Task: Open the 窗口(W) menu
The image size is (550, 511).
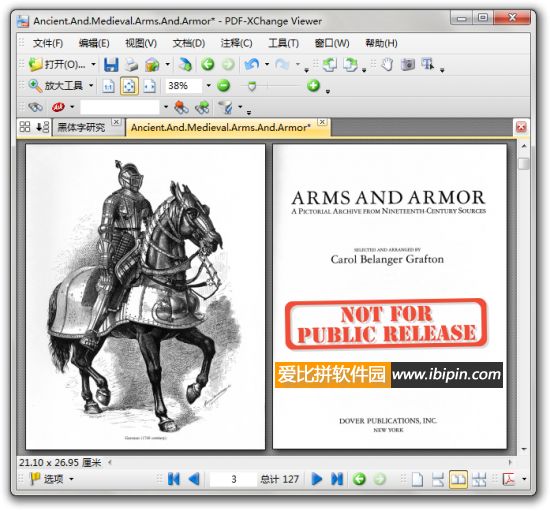Action: 332,43
